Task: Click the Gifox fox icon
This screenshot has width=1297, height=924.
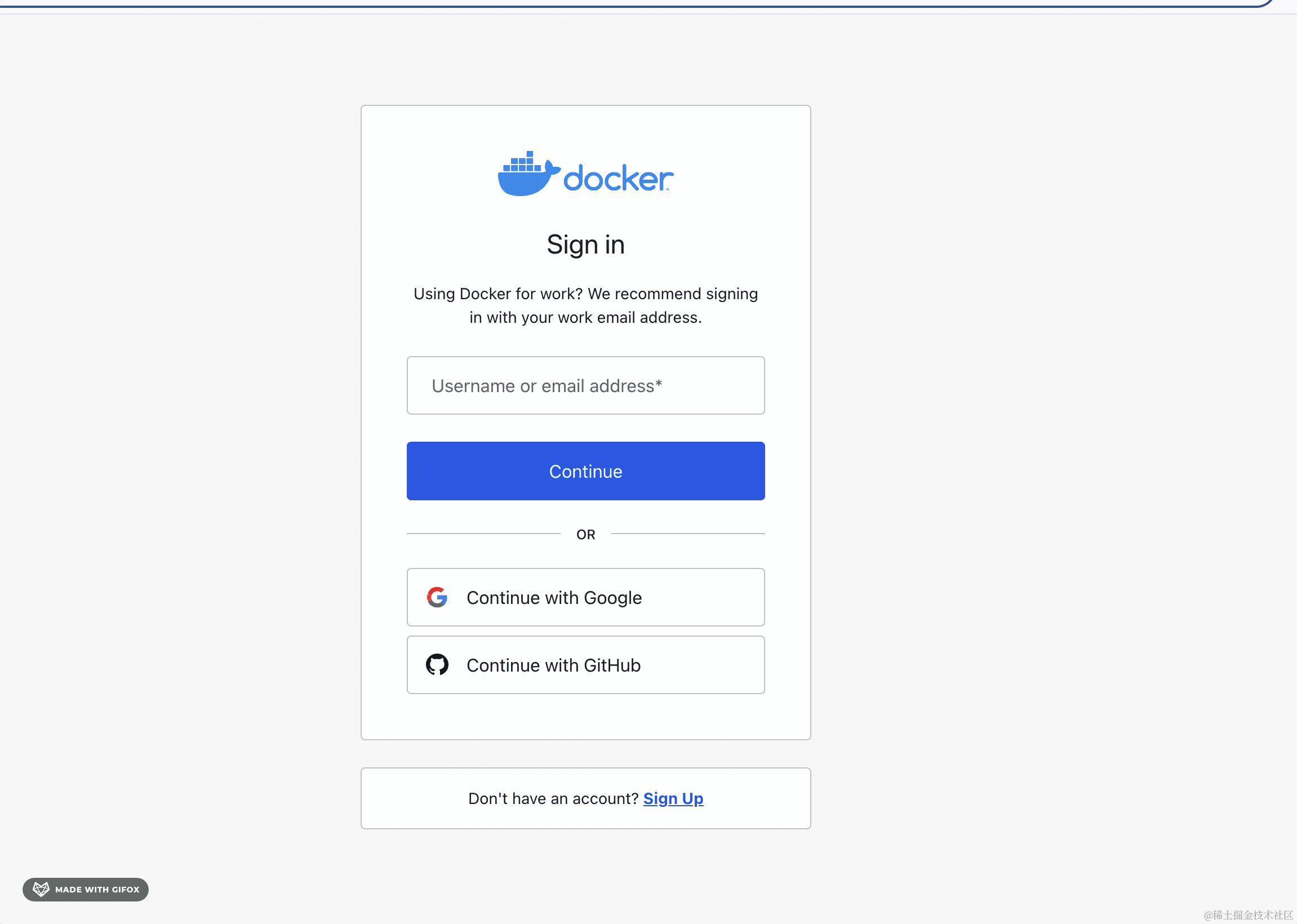Action: click(x=41, y=889)
